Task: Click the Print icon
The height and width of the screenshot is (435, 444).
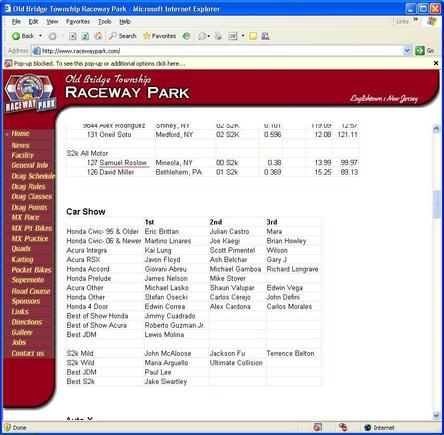Action: tap(218, 36)
